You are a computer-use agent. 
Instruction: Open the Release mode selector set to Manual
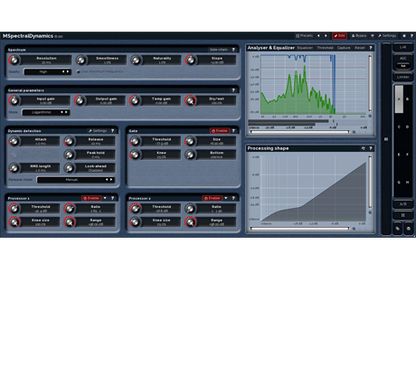click(x=76, y=180)
